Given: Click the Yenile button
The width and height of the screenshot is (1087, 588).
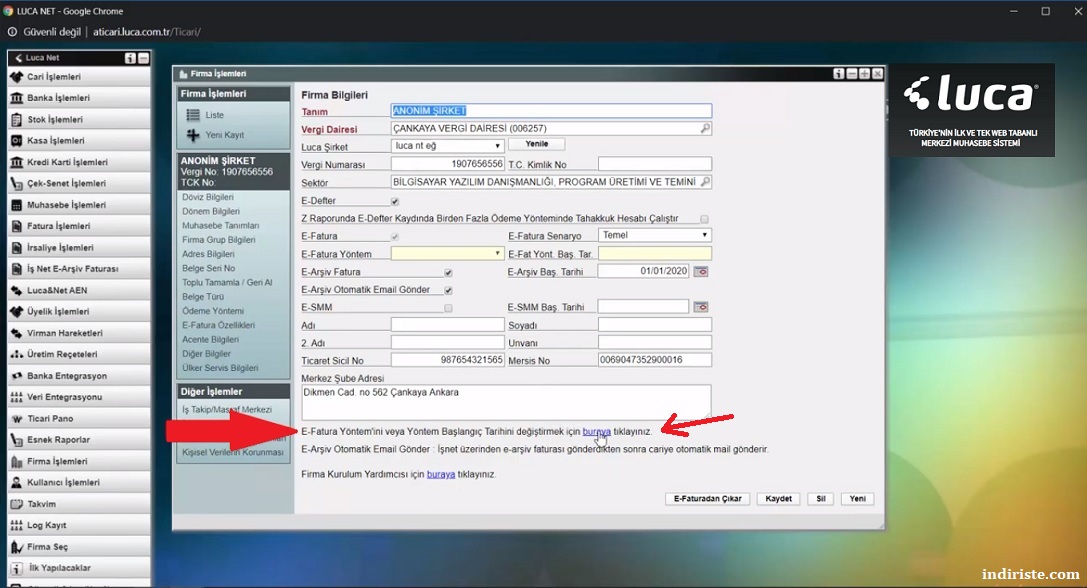Looking at the screenshot, I should 537,144.
